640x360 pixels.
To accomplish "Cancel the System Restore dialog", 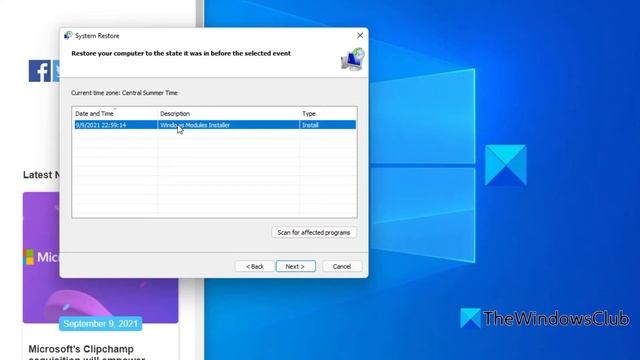I will point(342,266).
